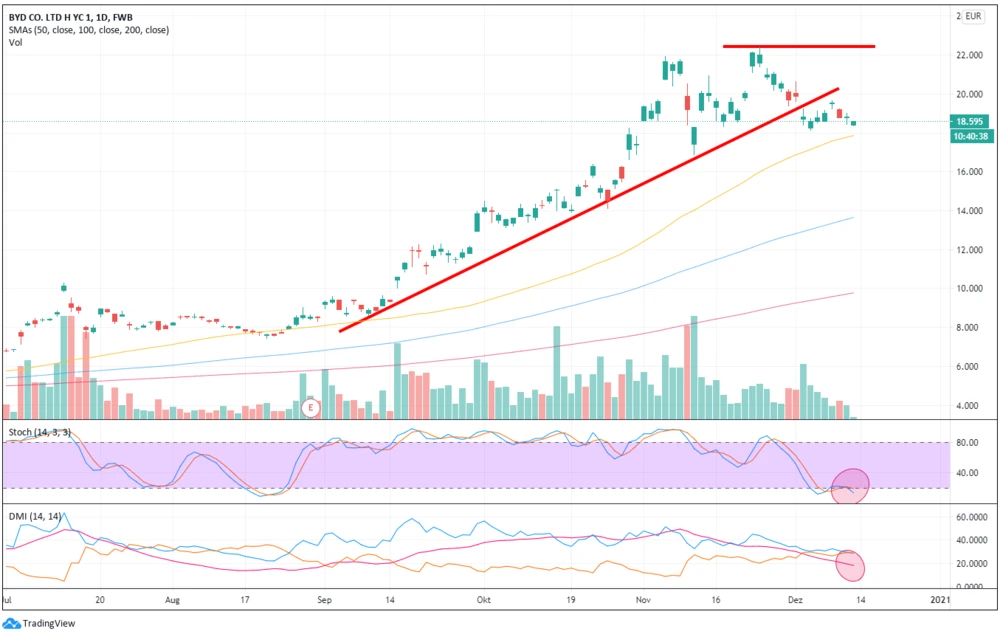
Task: Click the Nov label on time axis
Action: tap(643, 599)
